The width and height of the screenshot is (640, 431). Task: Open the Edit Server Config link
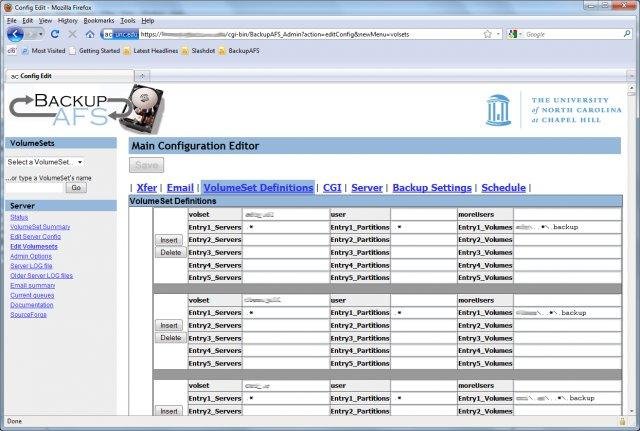coord(36,237)
